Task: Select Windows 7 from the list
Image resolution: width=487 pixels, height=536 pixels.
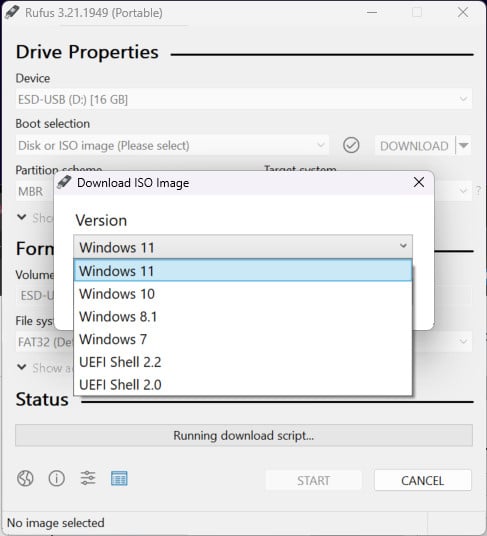Action: tap(243, 339)
